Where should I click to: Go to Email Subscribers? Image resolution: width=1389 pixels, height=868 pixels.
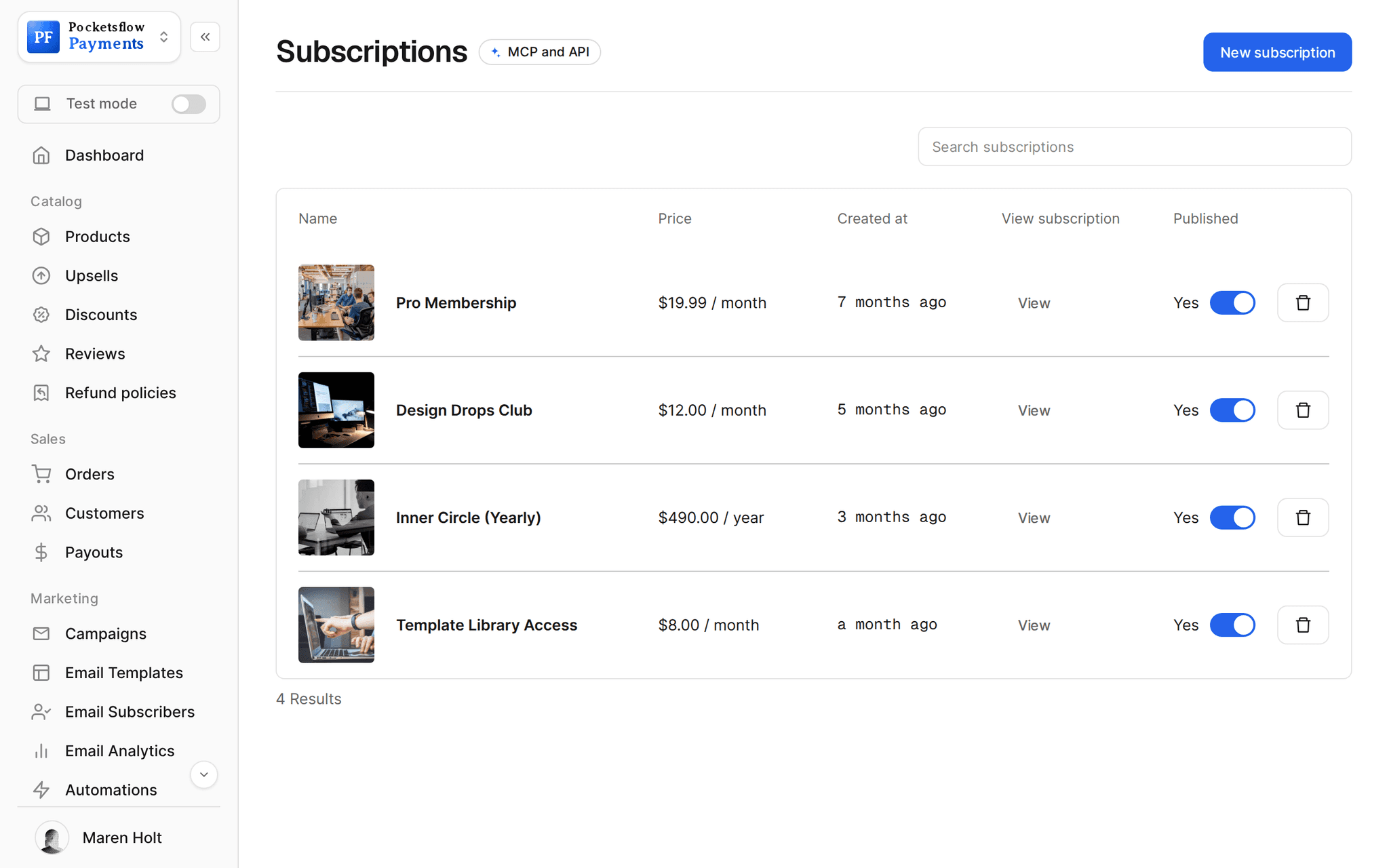pyautogui.click(x=130, y=711)
